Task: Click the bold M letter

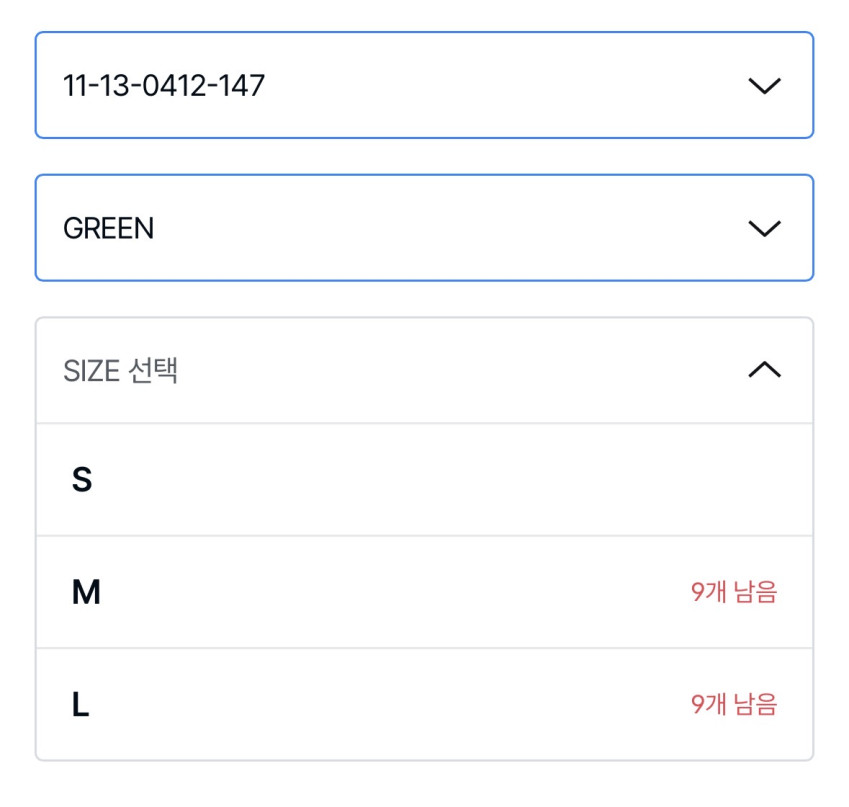Action: tap(86, 593)
